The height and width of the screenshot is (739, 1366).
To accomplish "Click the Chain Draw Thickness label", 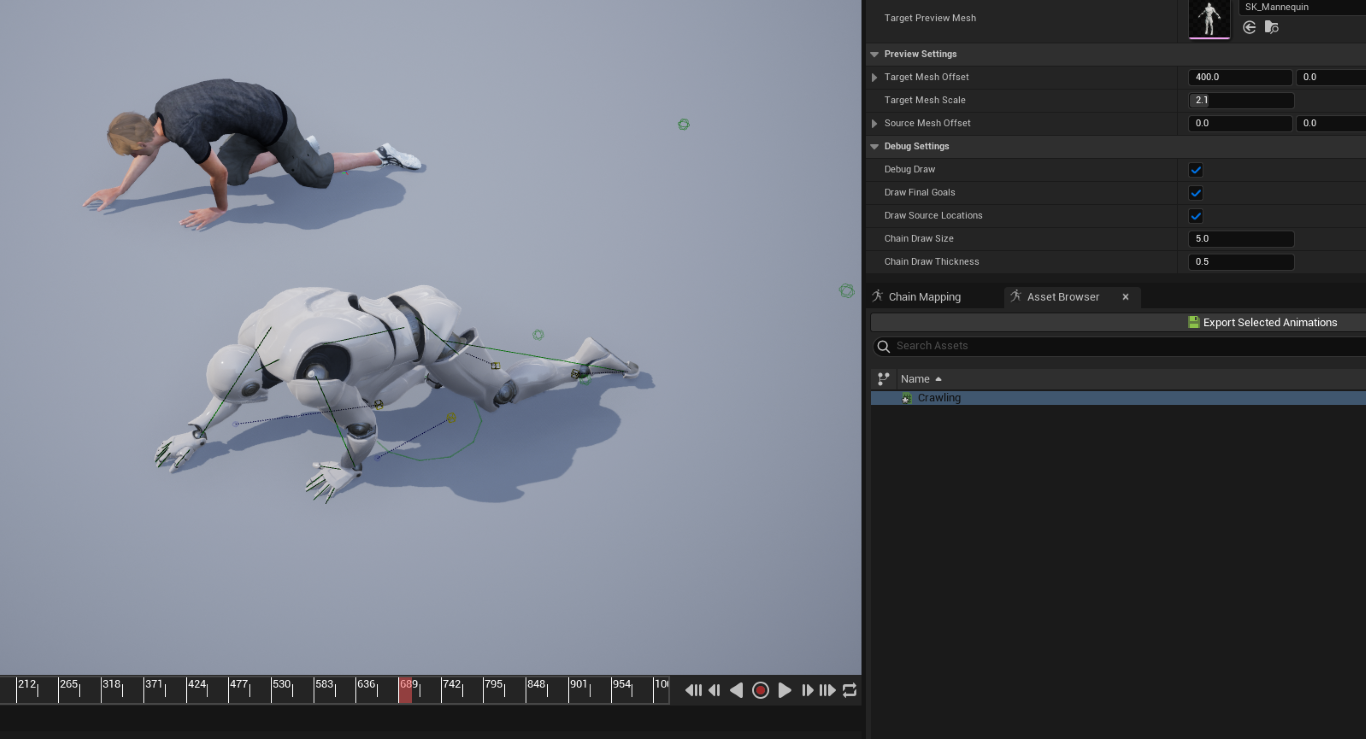I will point(932,262).
